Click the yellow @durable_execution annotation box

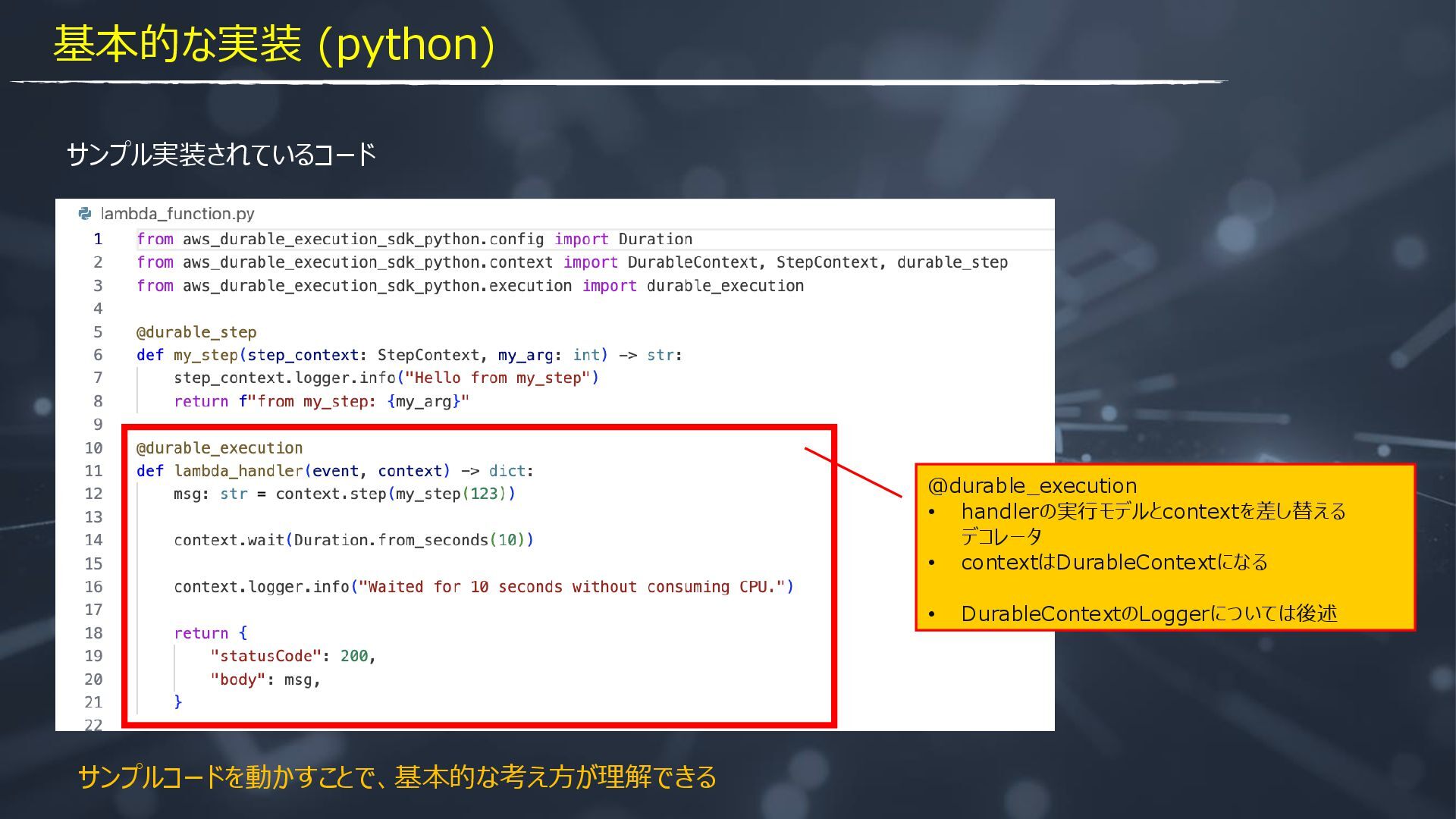(1165, 548)
